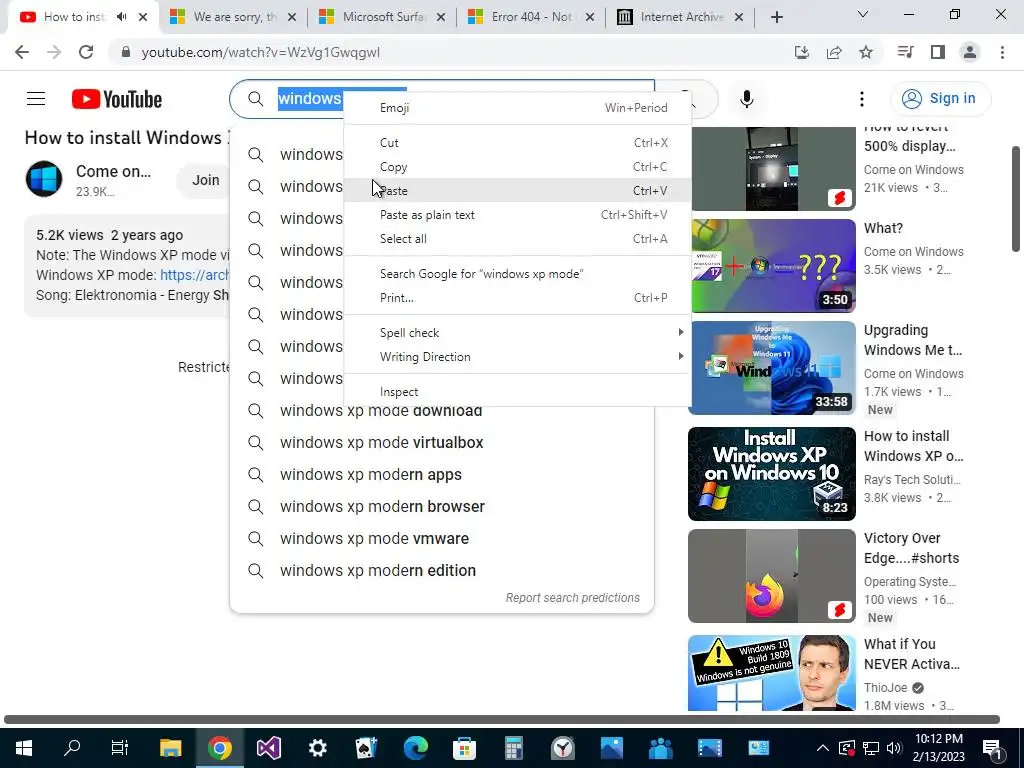Pick suggestion windows xp mode vmware
The height and width of the screenshot is (768, 1024).
pos(441,539)
